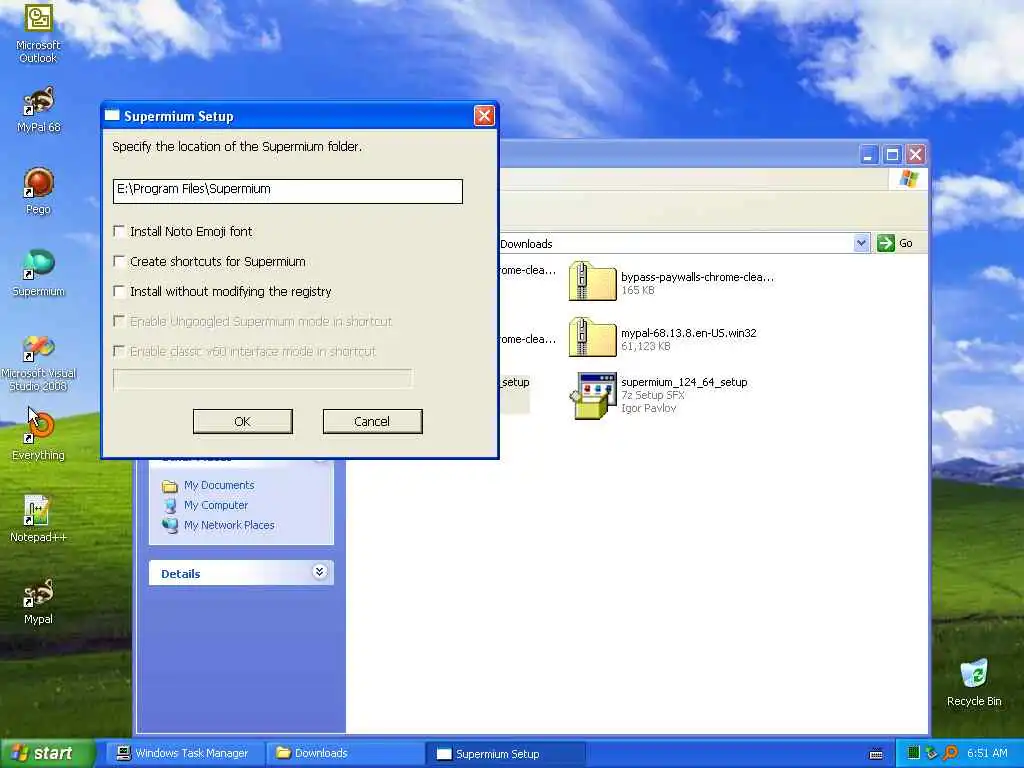
Task: Click the 6:51 AM system clock
Action: (x=987, y=753)
